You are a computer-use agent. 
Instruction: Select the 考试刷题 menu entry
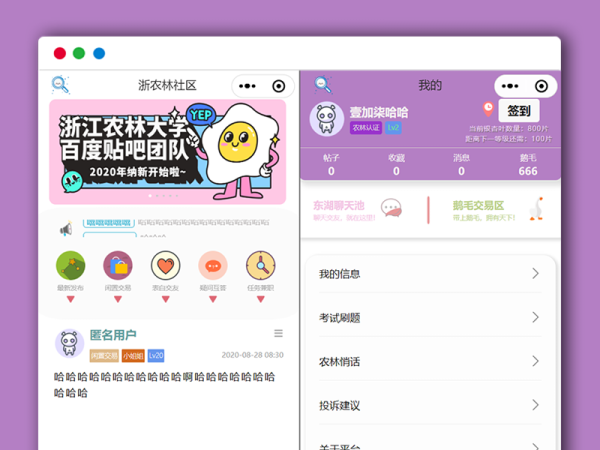[x=430, y=318]
